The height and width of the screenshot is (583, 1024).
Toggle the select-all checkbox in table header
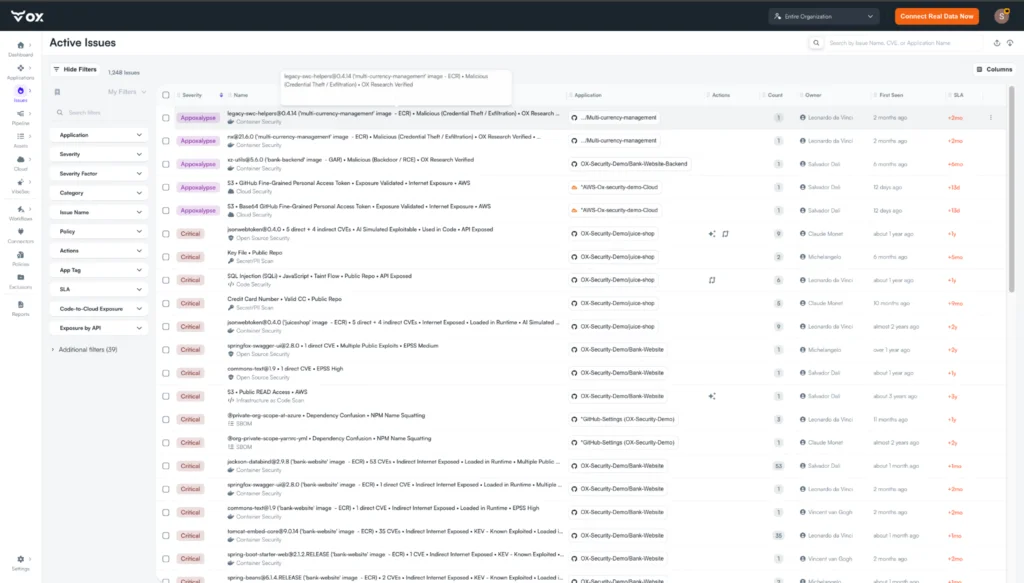click(166, 95)
